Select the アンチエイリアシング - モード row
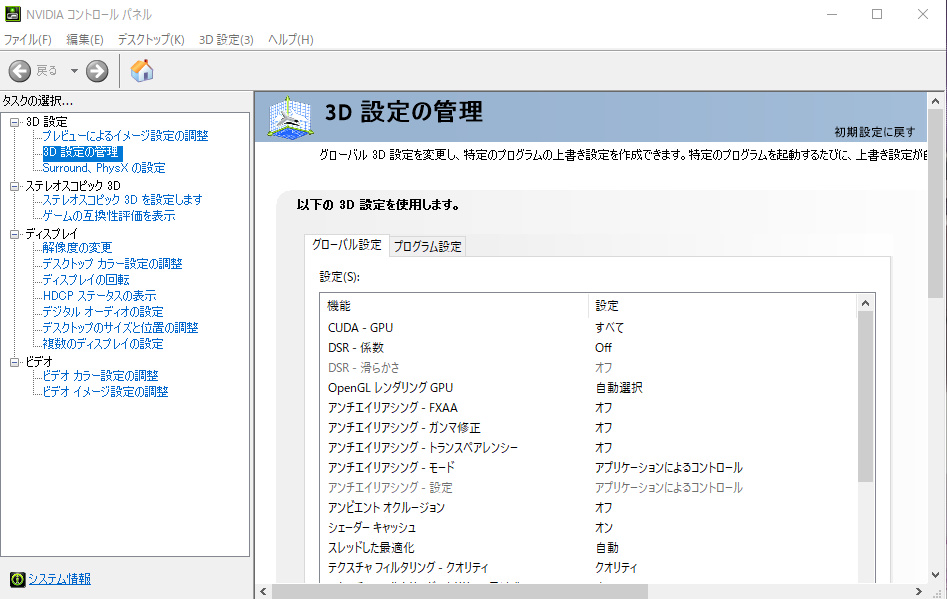The height and width of the screenshot is (599, 947). [x=588, y=467]
